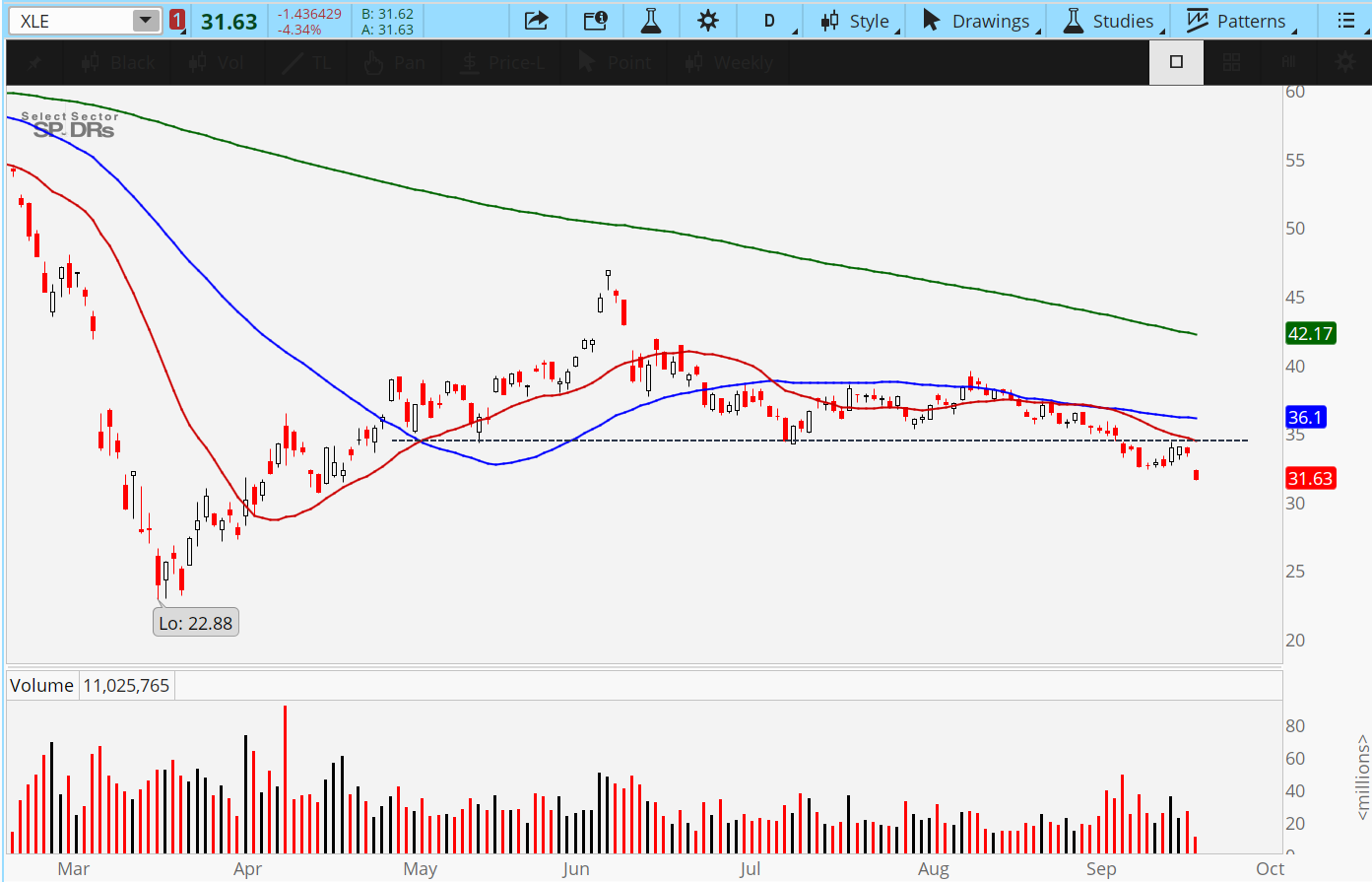Expand the XLE symbol dropdown arrow
Image resolution: width=1372 pixels, height=882 pixels.
click(x=145, y=21)
